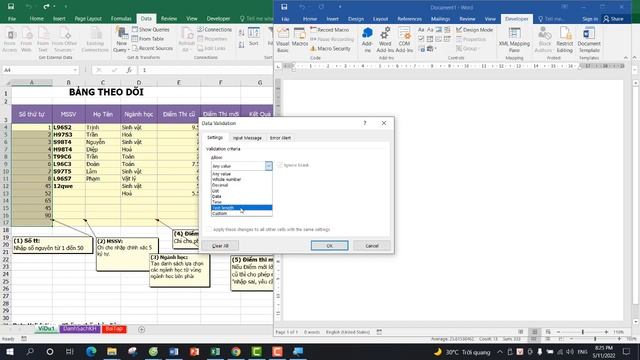Screen dimensions: 640x360
Task: Save the Word document from quick access
Action: tap(284, 7)
